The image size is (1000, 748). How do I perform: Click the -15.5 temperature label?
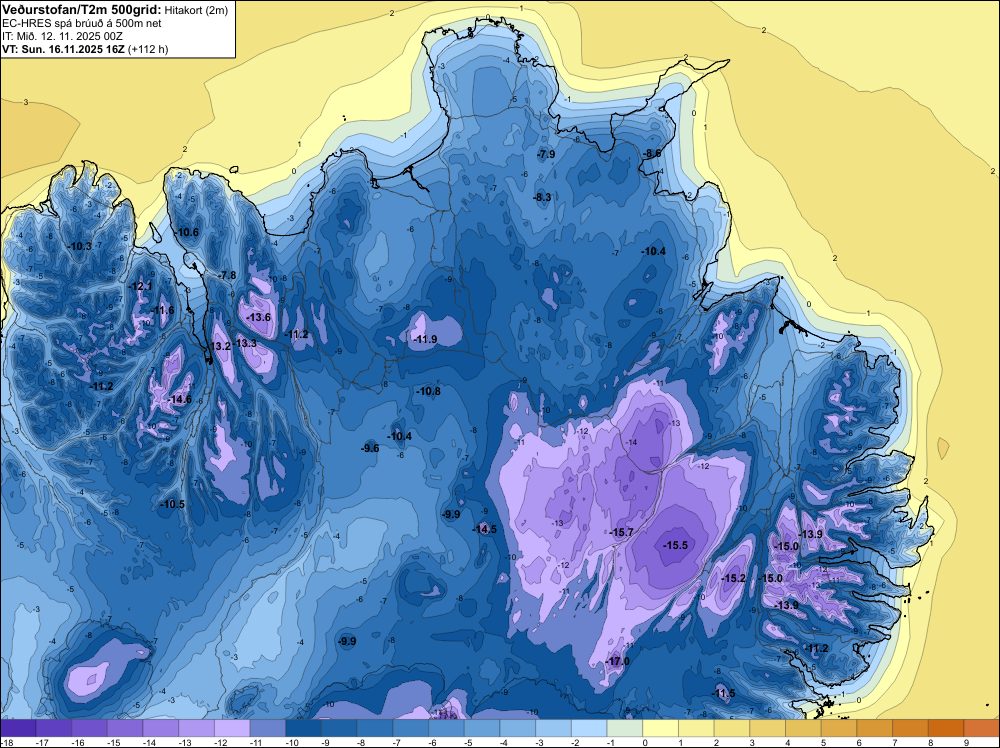click(x=675, y=545)
